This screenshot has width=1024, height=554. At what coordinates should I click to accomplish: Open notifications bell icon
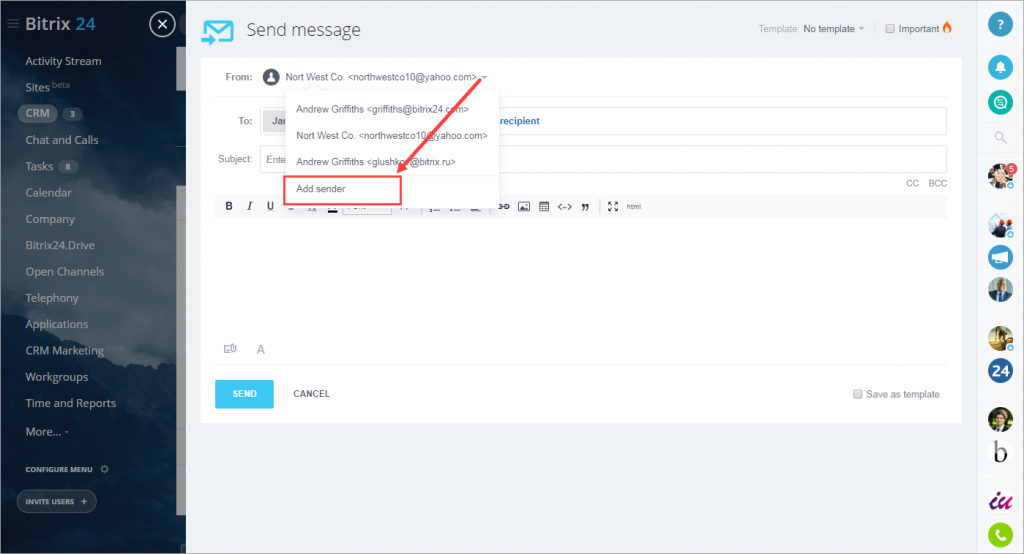[1000, 67]
